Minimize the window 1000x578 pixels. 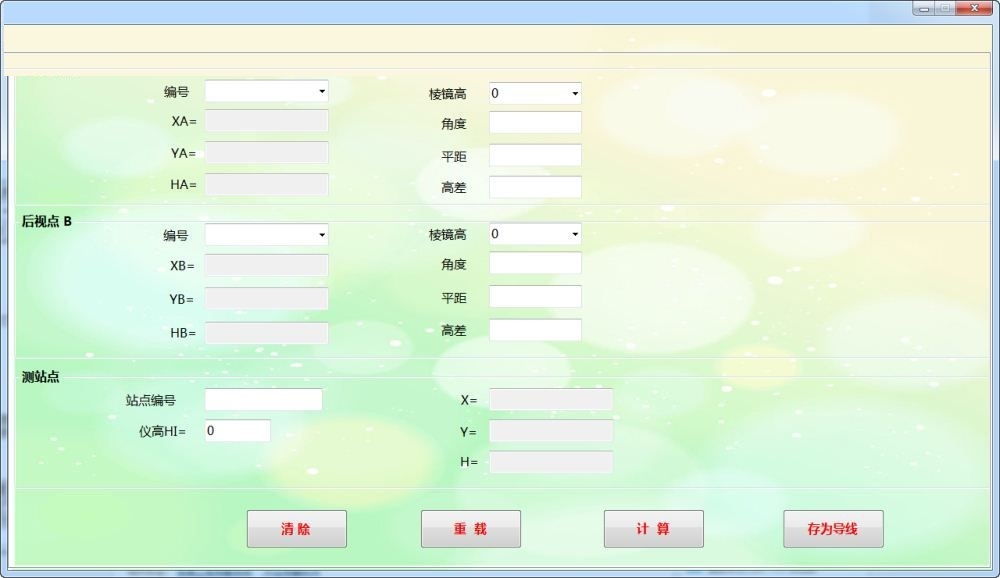(923, 8)
